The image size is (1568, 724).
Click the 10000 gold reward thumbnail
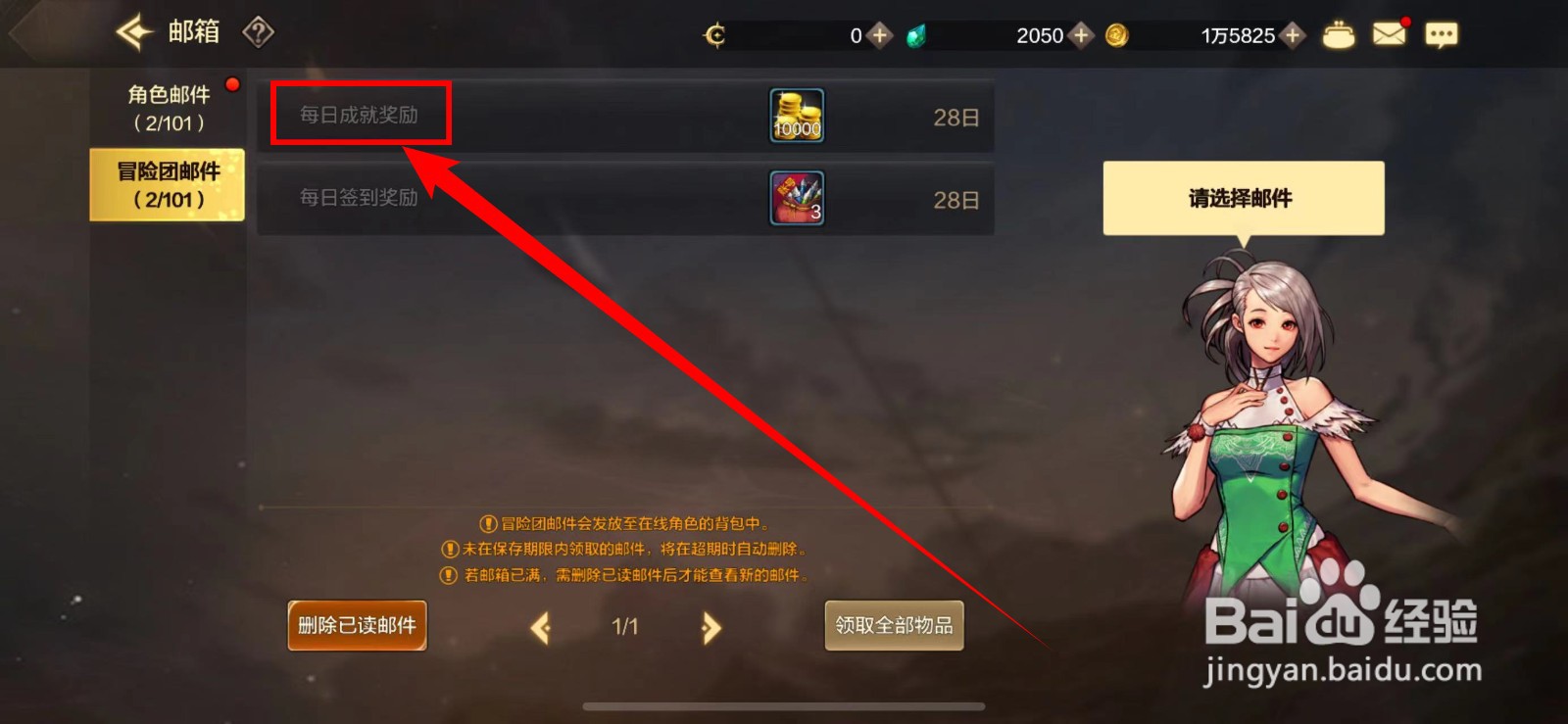(x=797, y=116)
